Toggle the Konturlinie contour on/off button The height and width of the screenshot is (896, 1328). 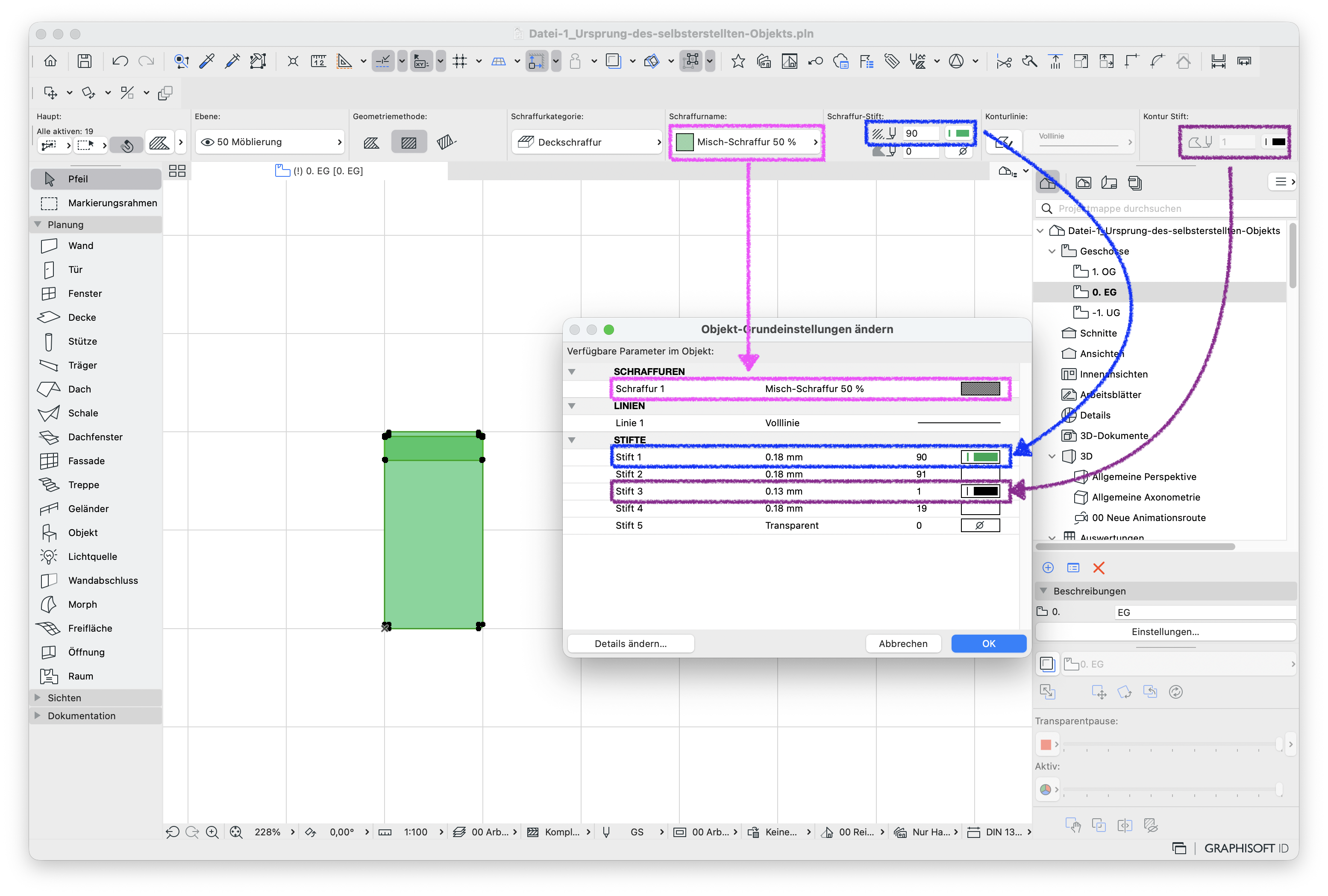tap(1003, 142)
